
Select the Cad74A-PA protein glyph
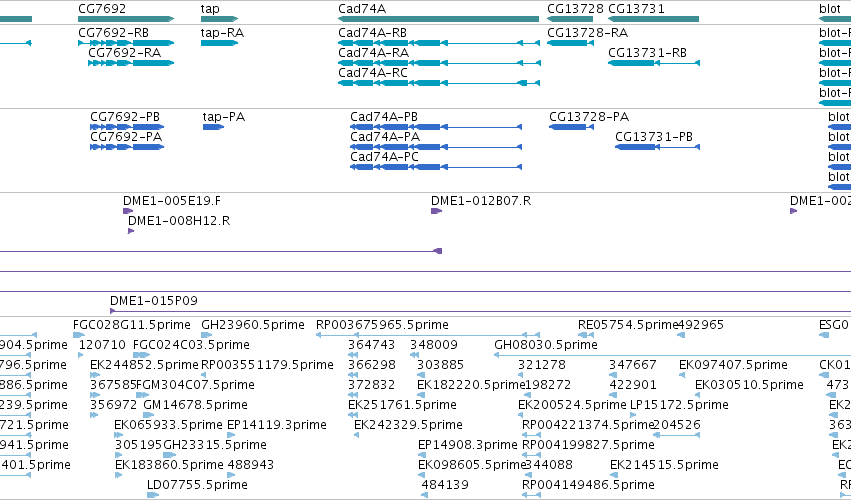[x=436, y=147]
